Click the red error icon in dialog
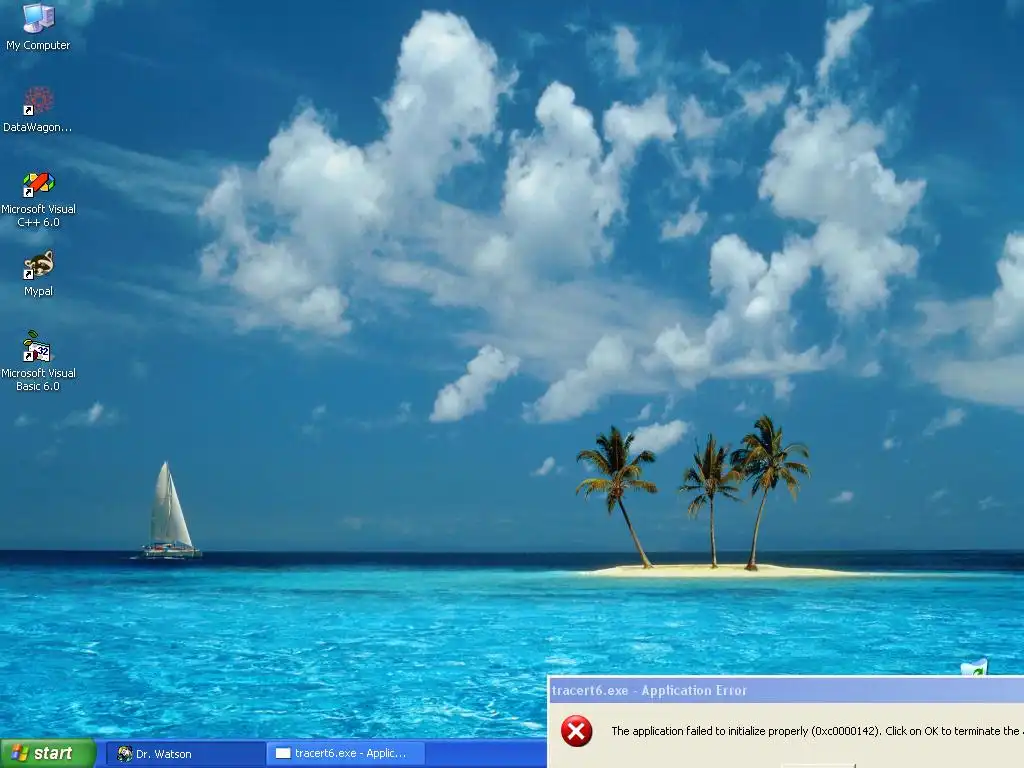Image resolution: width=1024 pixels, height=768 pixels. point(576,731)
